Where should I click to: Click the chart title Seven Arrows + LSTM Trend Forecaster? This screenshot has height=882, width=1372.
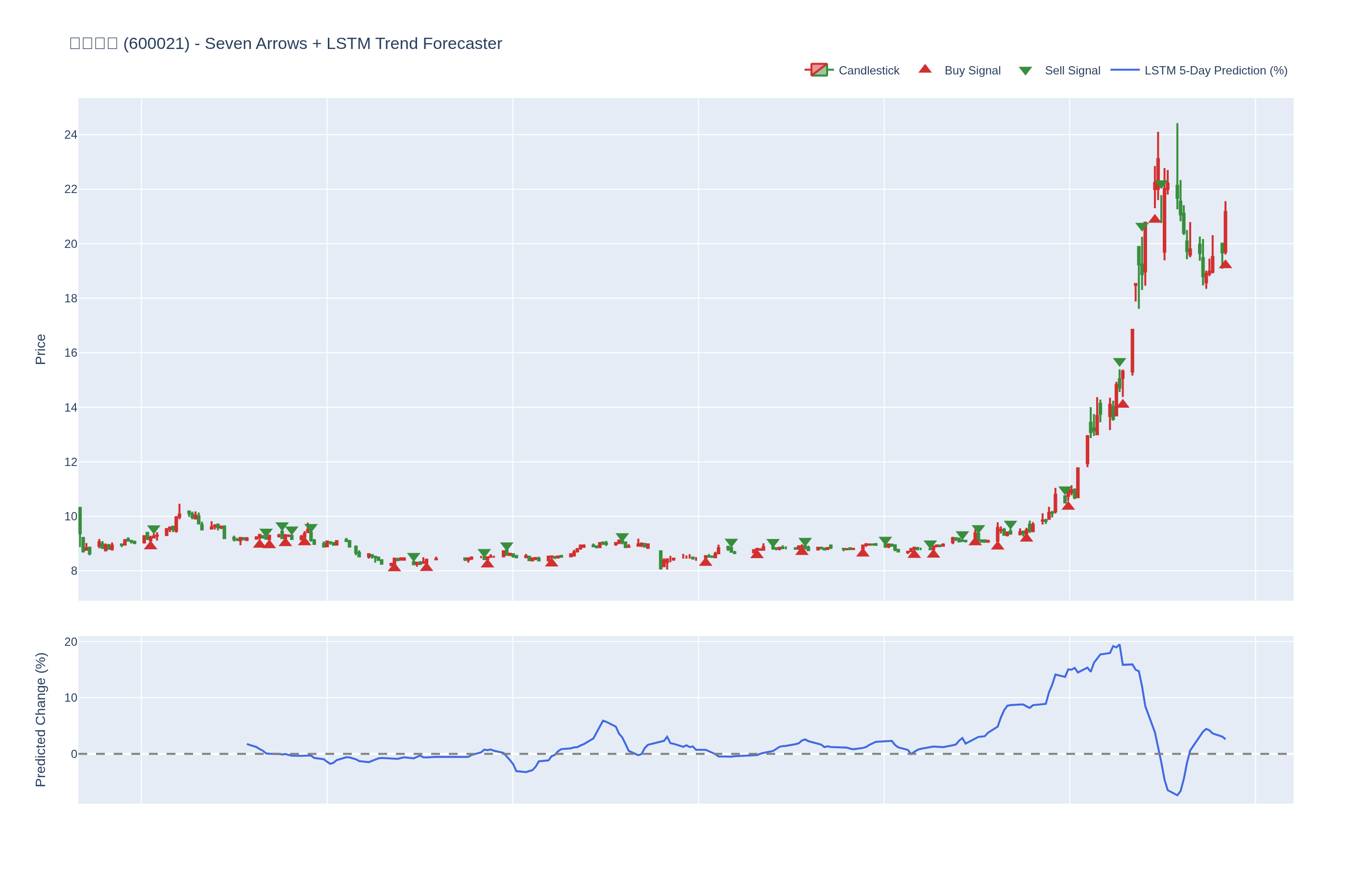[285, 44]
